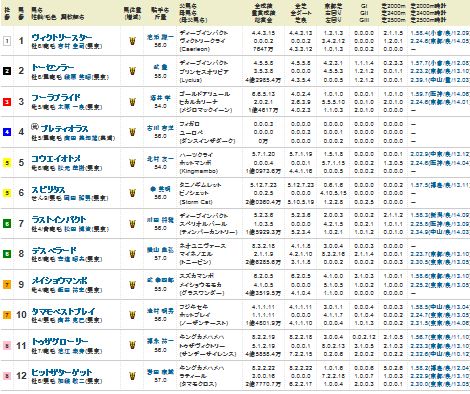Screen dimensions: 470x394
Task: Open horse page for ラストインパクト
Action: coord(59,220)
